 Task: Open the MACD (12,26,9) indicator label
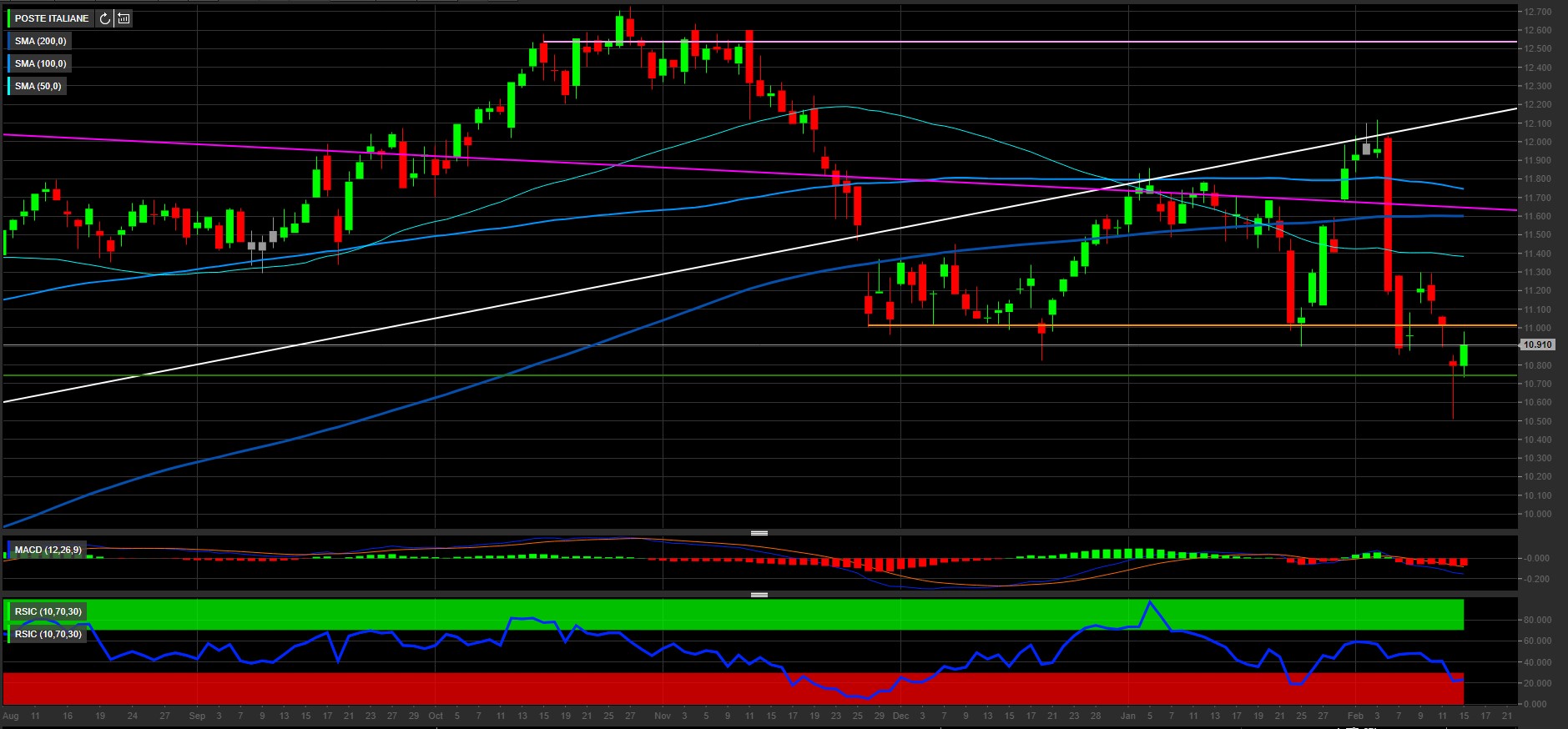click(x=48, y=550)
